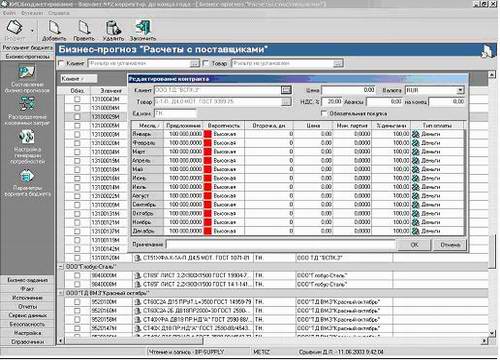The image size is (500, 360).
Task: Click the horizontal scrollbar thumb of the grid
Action: (134, 341)
